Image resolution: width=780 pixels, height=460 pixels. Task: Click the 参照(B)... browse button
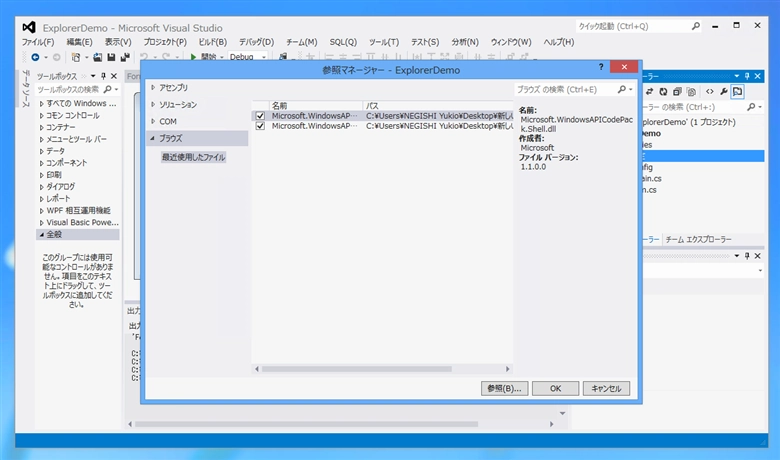tap(504, 388)
